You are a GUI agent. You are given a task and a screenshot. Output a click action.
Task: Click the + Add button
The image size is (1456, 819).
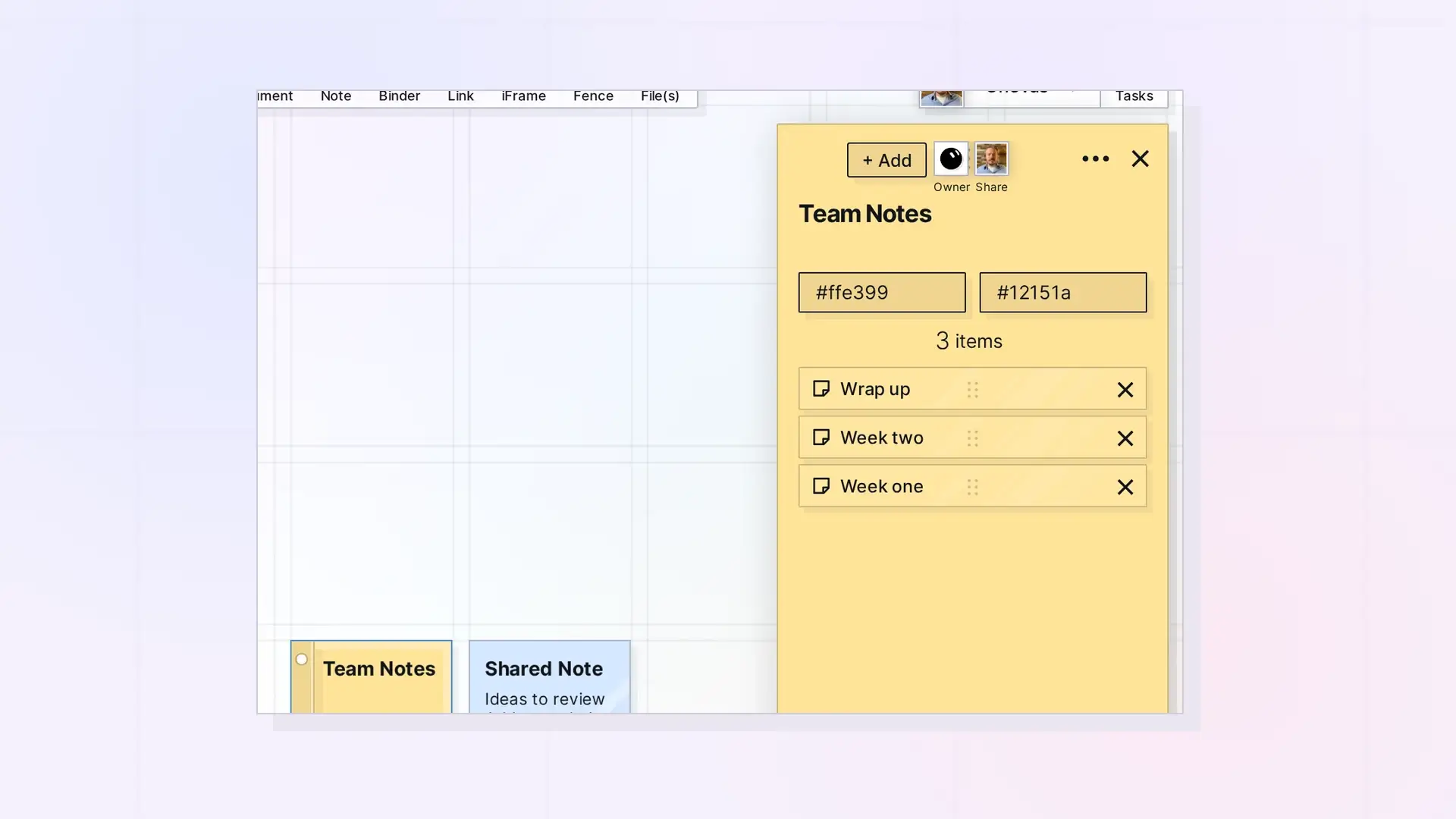[886, 160]
